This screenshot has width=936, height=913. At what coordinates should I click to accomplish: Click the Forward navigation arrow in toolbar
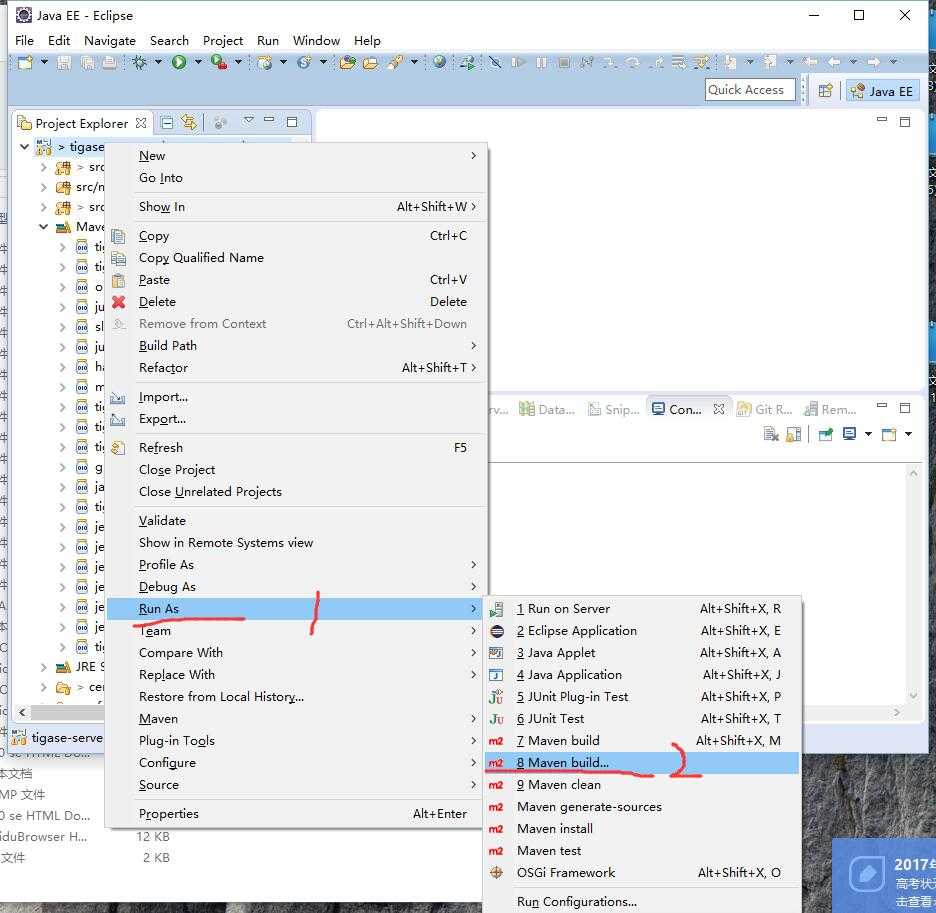click(874, 62)
